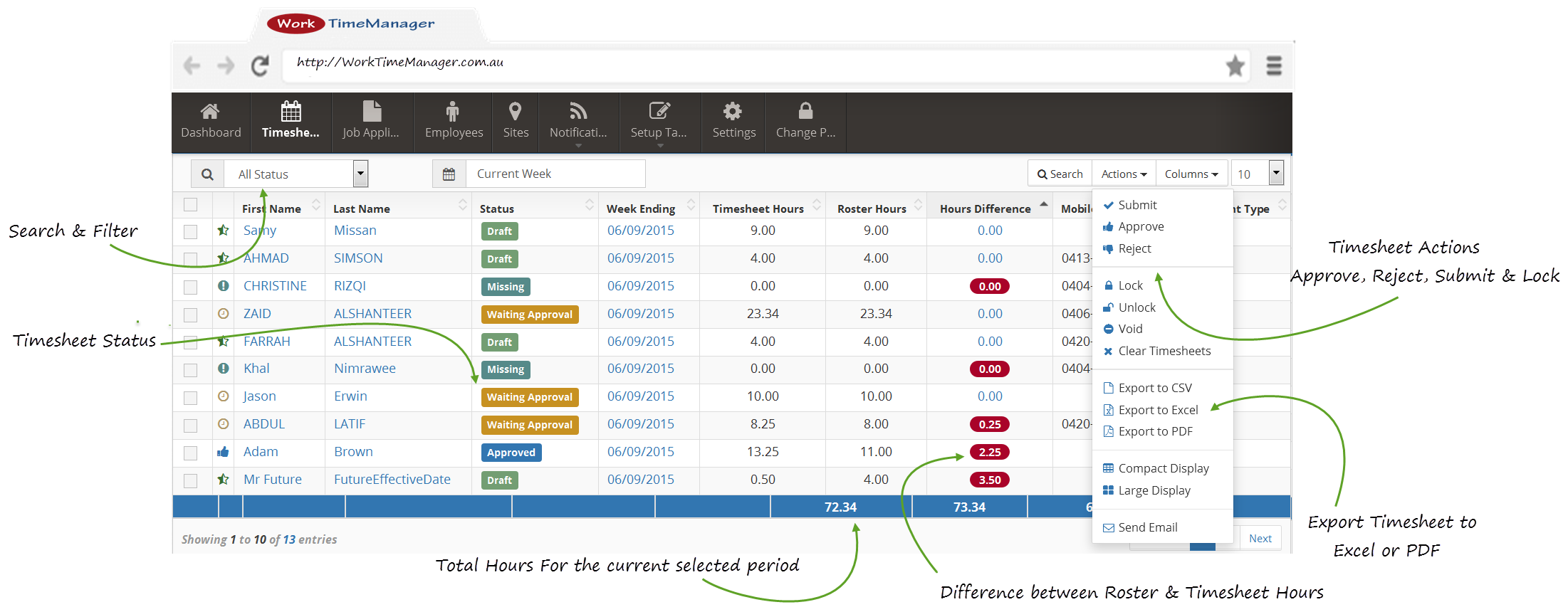Choose Compact Display menu item
Image resolution: width=1568 pixels, height=612 pixels.
[1162, 468]
